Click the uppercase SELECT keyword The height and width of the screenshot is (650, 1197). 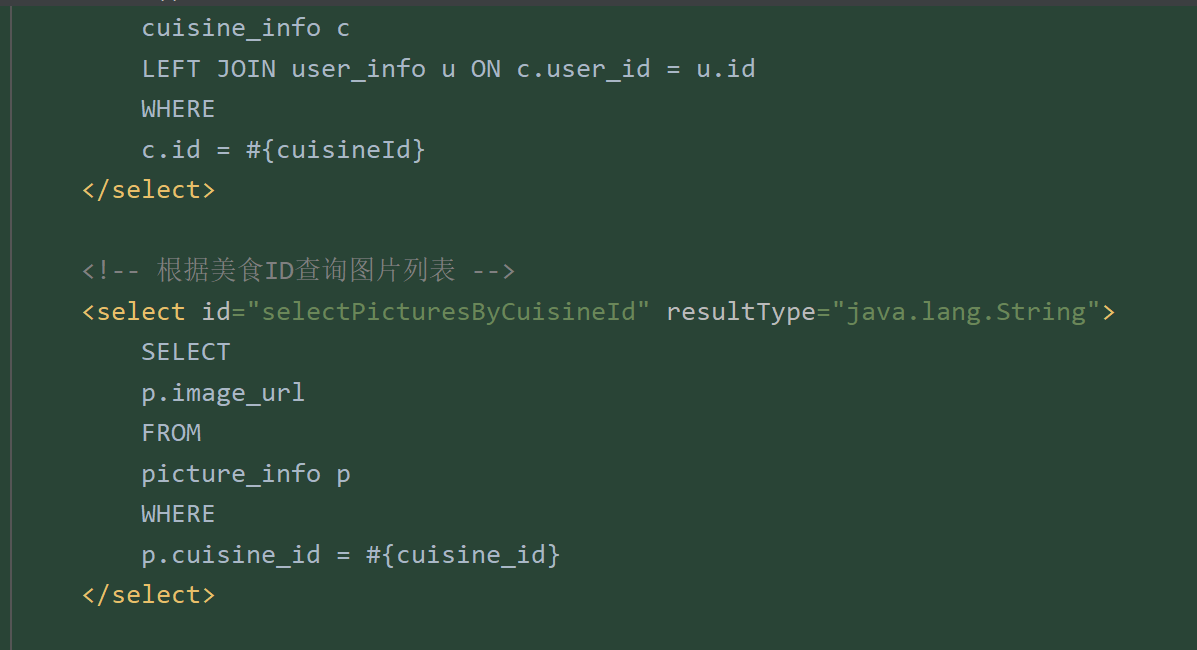pyautogui.click(x=186, y=352)
